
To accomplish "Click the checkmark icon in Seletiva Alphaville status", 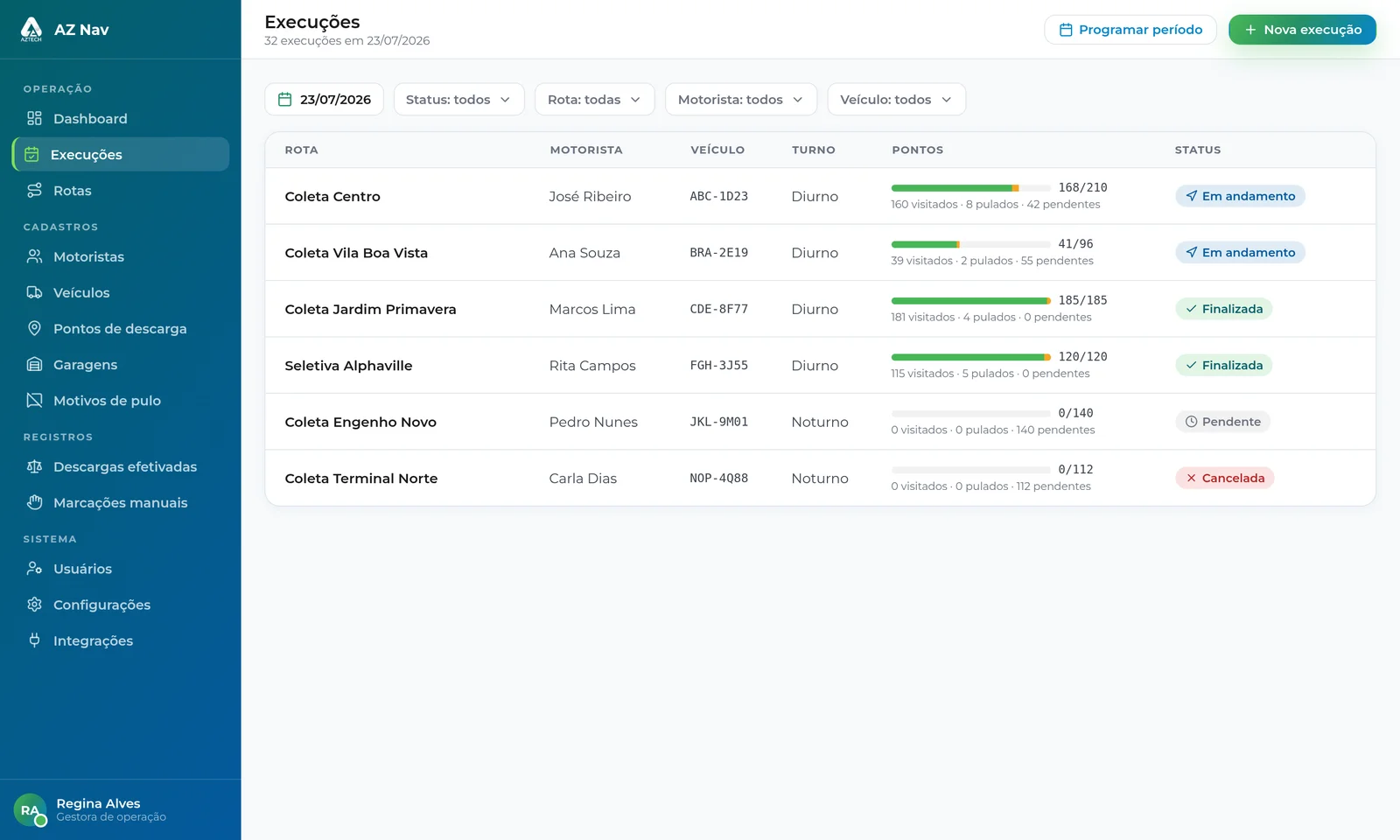I will tap(1191, 365).
